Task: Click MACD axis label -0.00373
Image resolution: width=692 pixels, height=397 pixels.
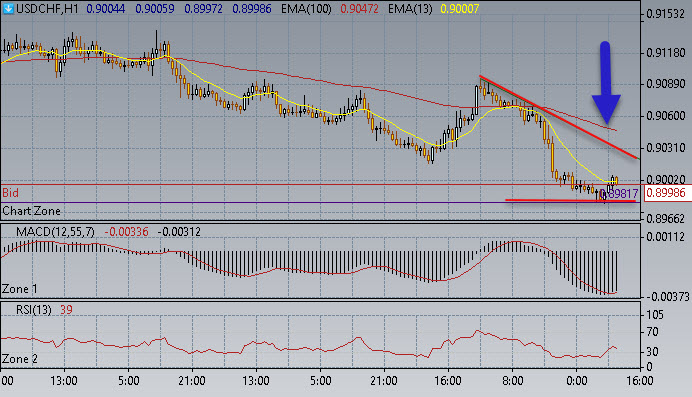Action: [x=667, y=297]
